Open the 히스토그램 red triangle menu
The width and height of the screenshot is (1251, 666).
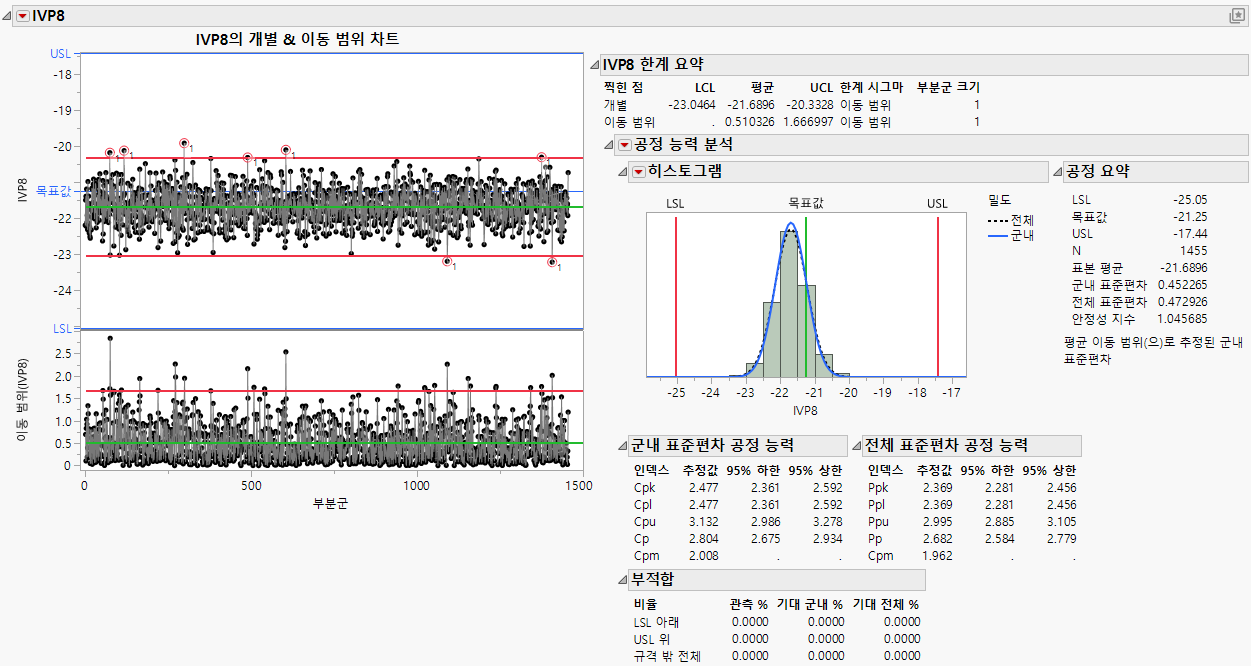pyautogui.click(x=638, y=172)
